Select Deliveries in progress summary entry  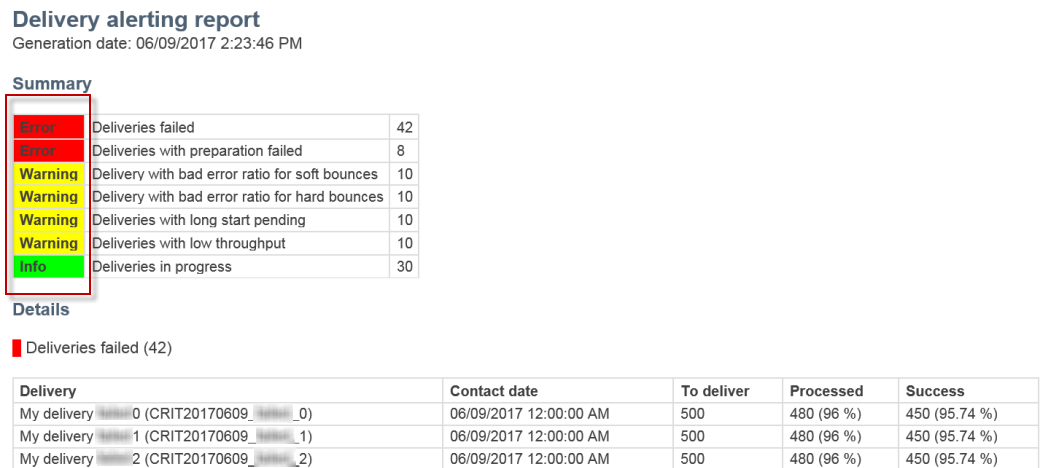click(x=216, y=266)
